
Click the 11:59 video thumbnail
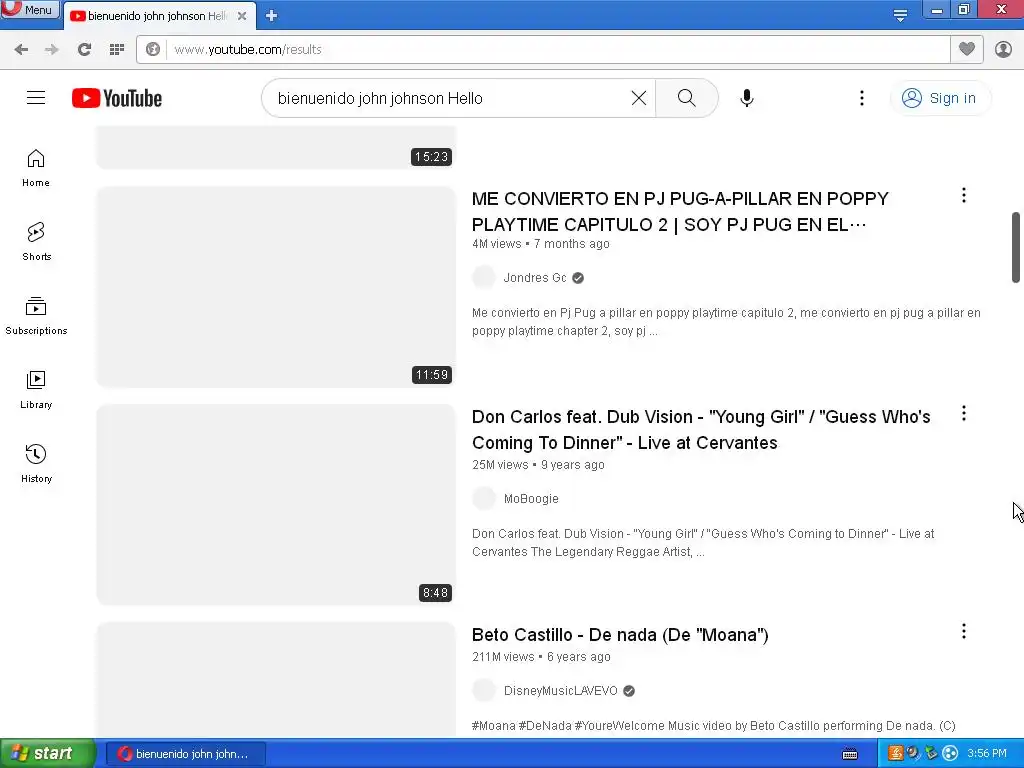pos(276,287)
